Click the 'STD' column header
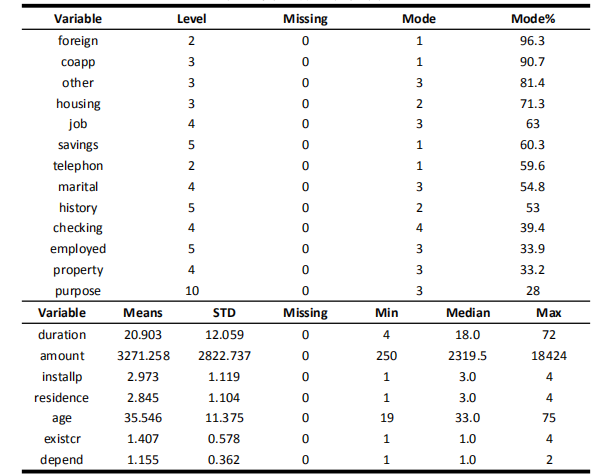The width and height of the screenshot is (600, 474). click(224, 313)
